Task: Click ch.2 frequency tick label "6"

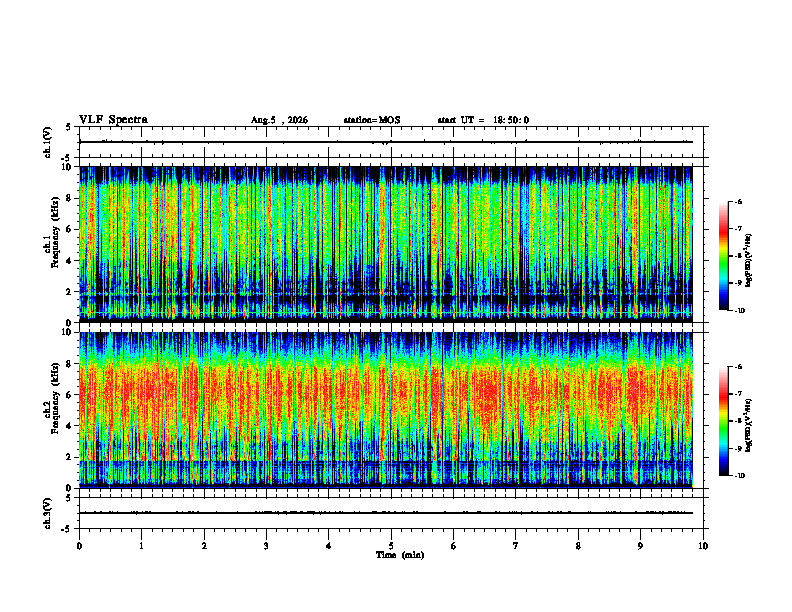Action: (x=69, y=395)
